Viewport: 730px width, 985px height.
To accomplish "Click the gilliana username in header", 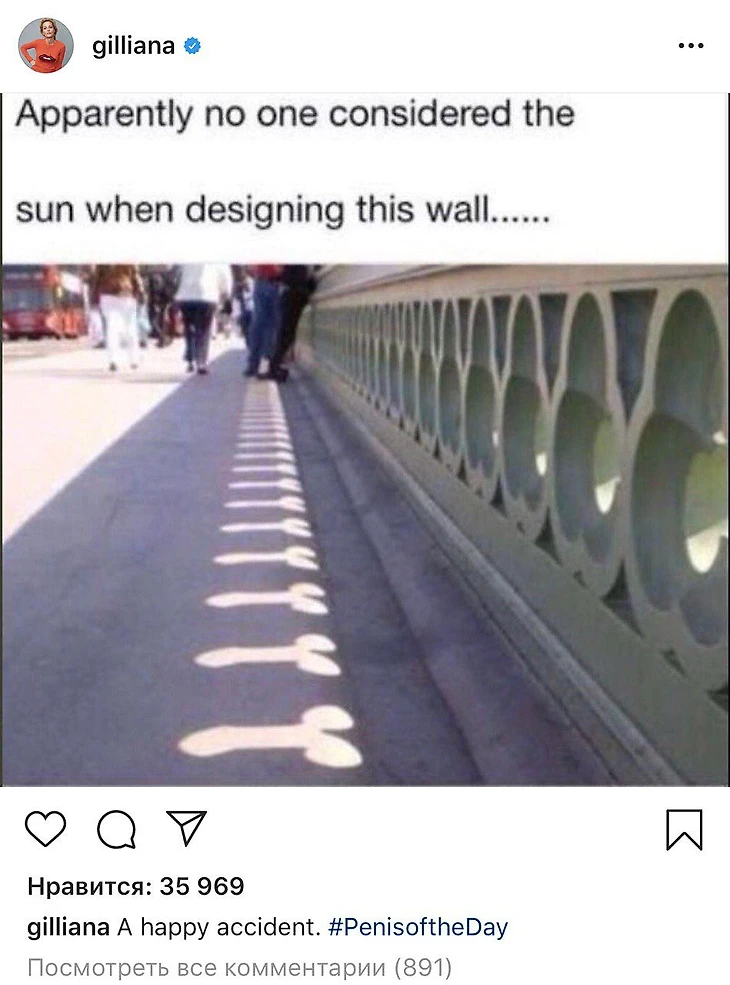I will [133, 46].
